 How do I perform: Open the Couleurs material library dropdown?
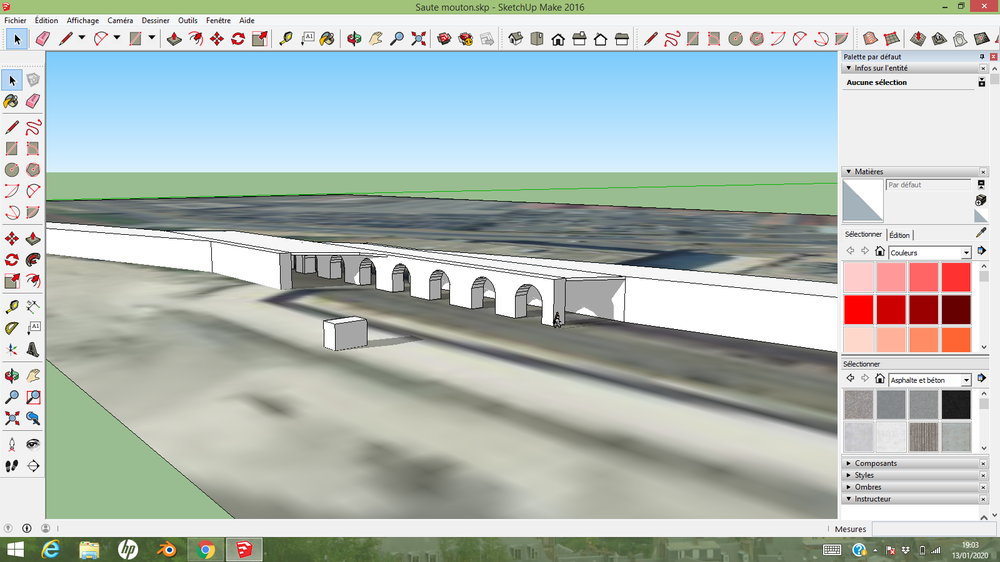coord(966,253)
